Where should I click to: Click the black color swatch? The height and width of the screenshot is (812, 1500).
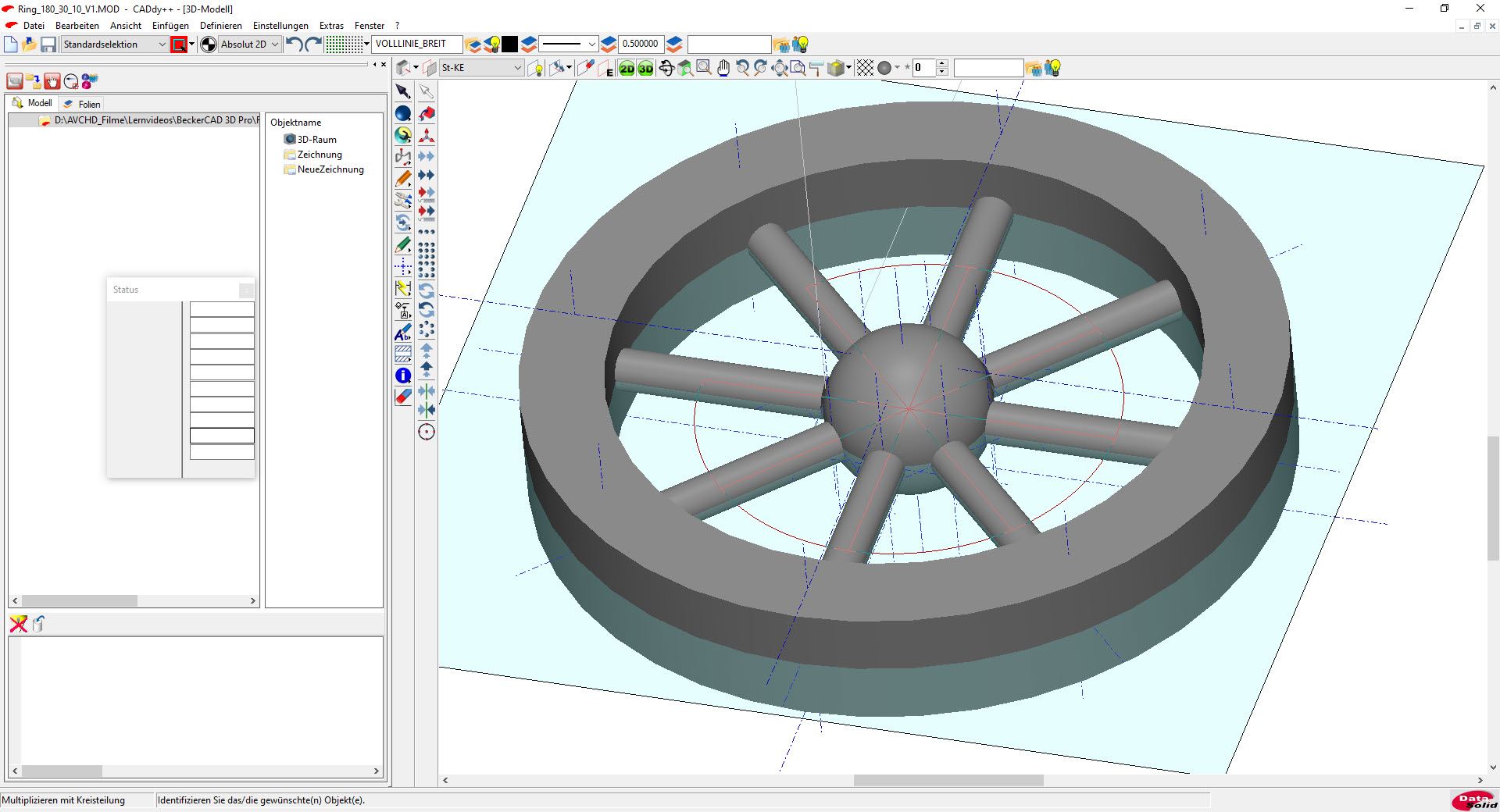510,45
